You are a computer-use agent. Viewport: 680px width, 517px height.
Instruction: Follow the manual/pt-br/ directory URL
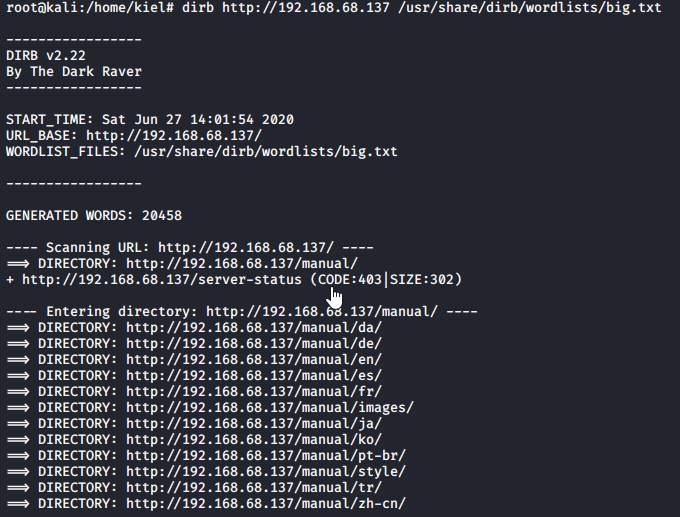click(x=266, y=455)
